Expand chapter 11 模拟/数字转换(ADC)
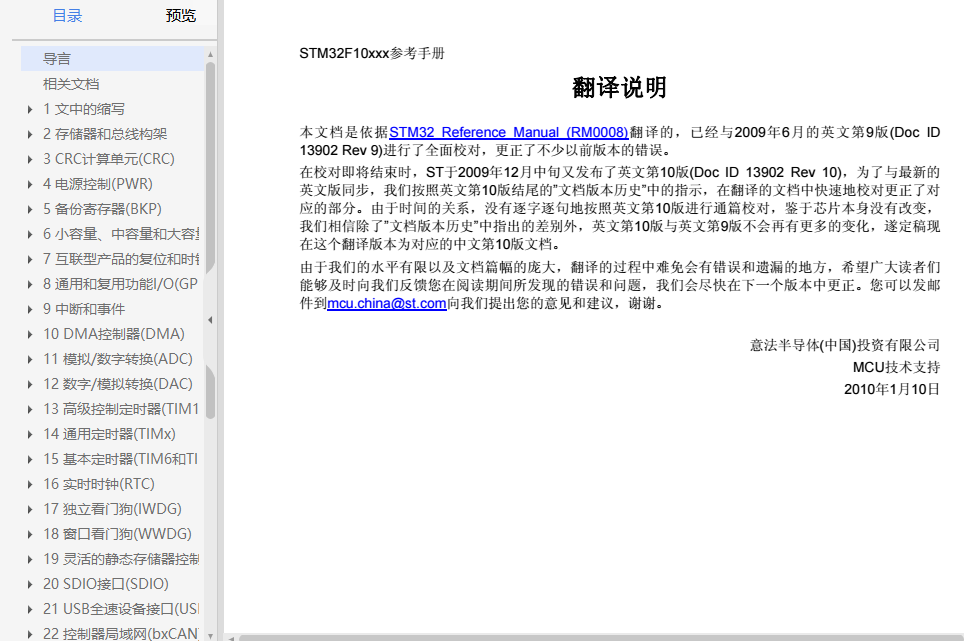This screenshot has height=641, width=964. pyautogui.click(x=30, y=360)
